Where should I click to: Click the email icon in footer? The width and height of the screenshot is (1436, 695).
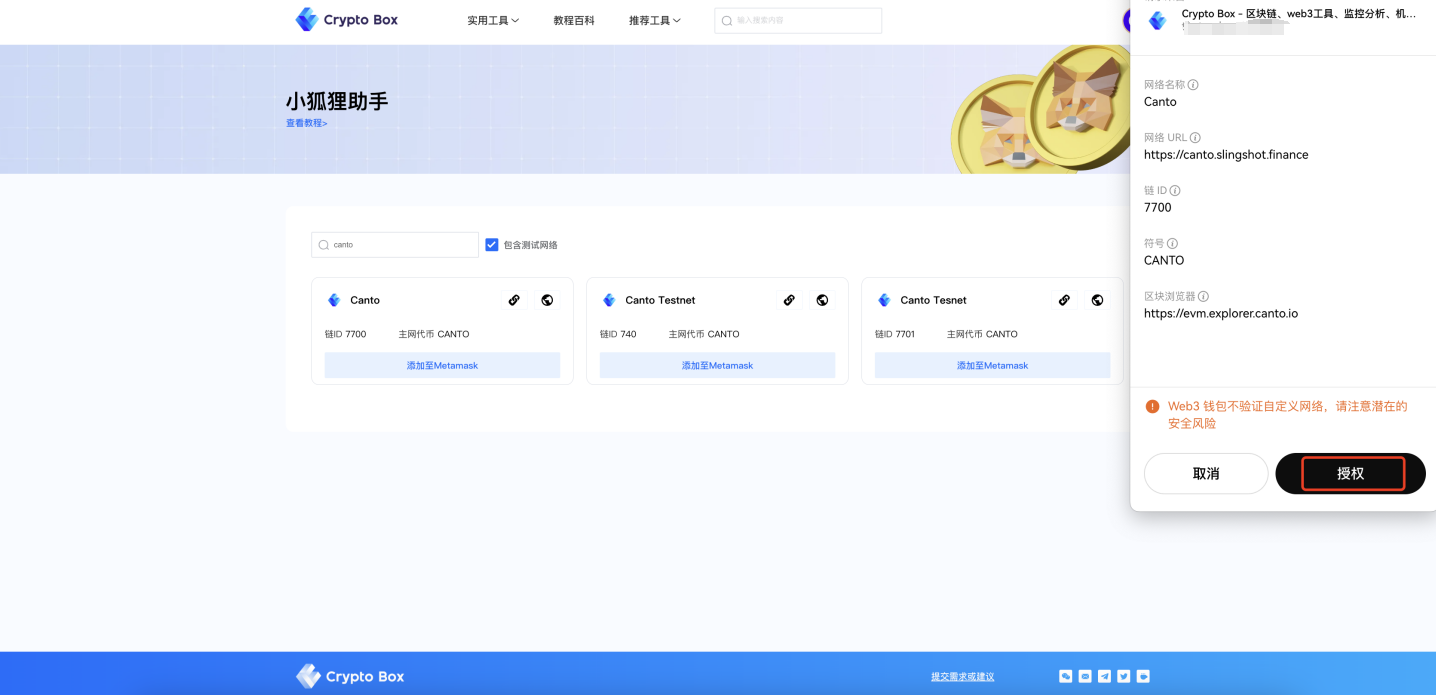(1085, 677)
